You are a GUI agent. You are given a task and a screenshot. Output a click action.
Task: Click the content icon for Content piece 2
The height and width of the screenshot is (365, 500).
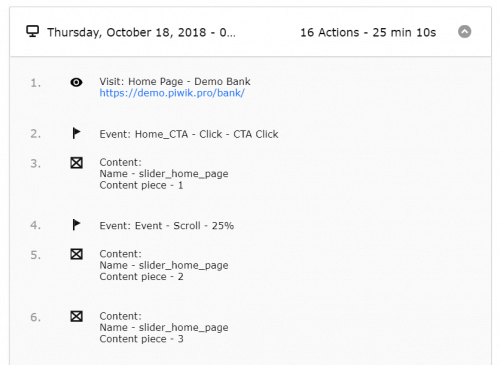point(76,254)
